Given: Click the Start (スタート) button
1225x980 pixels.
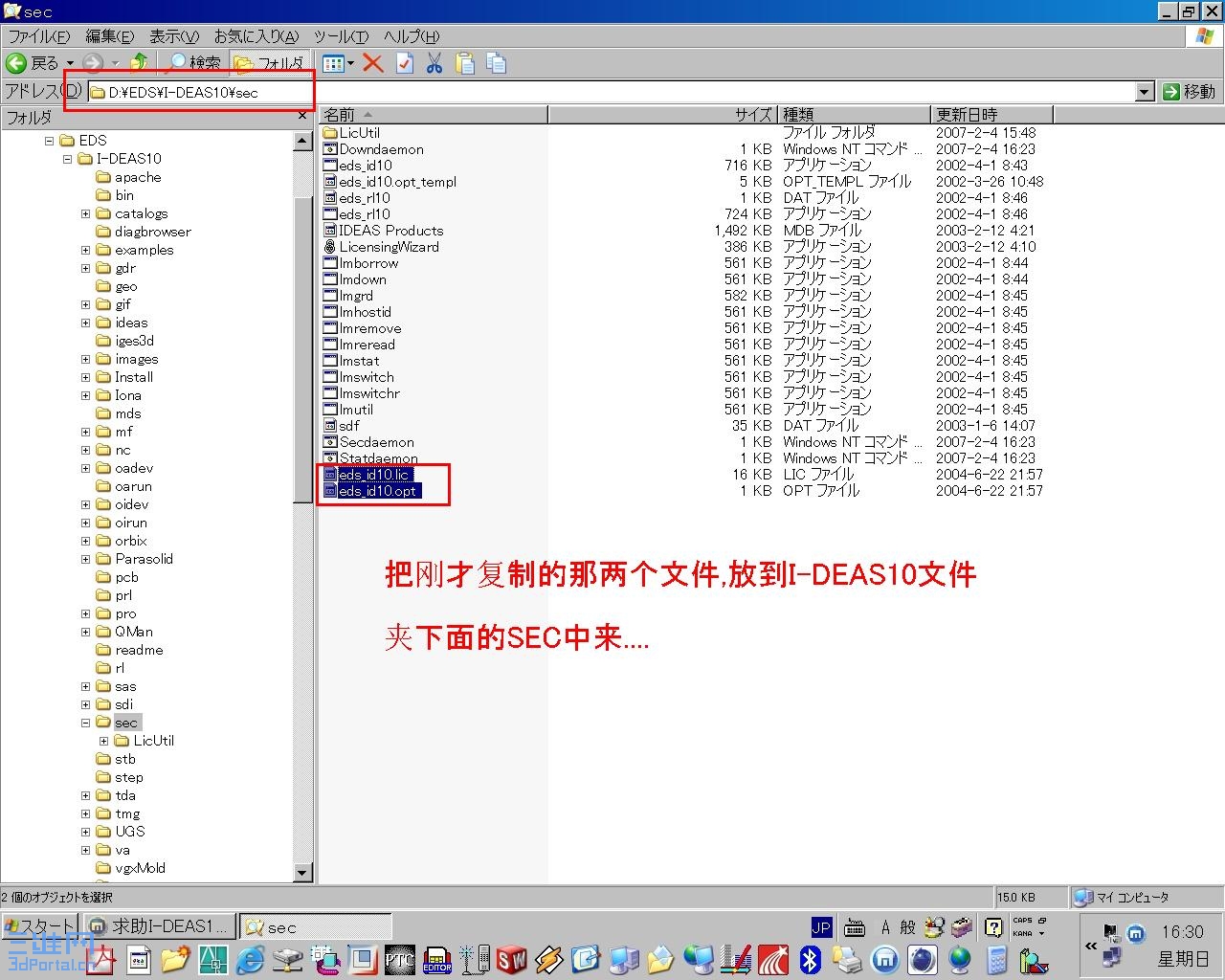Looking at the screenshot, I should pyautogui.click(x=40, y=926).
